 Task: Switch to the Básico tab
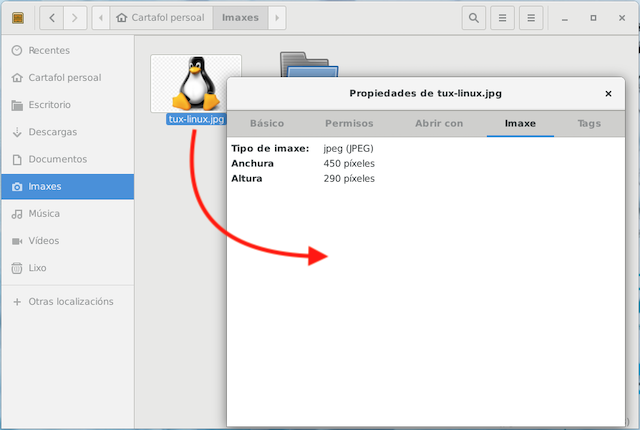click(x=267, y=123)
